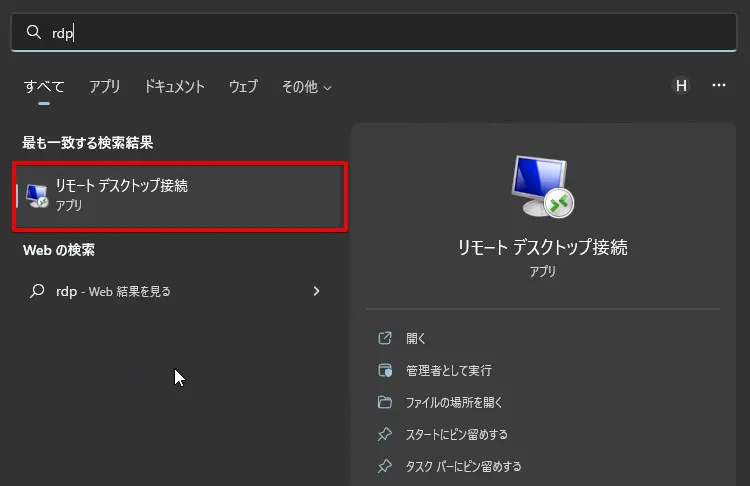Click small Remote Desktop icon in best match

coord(37,195)
